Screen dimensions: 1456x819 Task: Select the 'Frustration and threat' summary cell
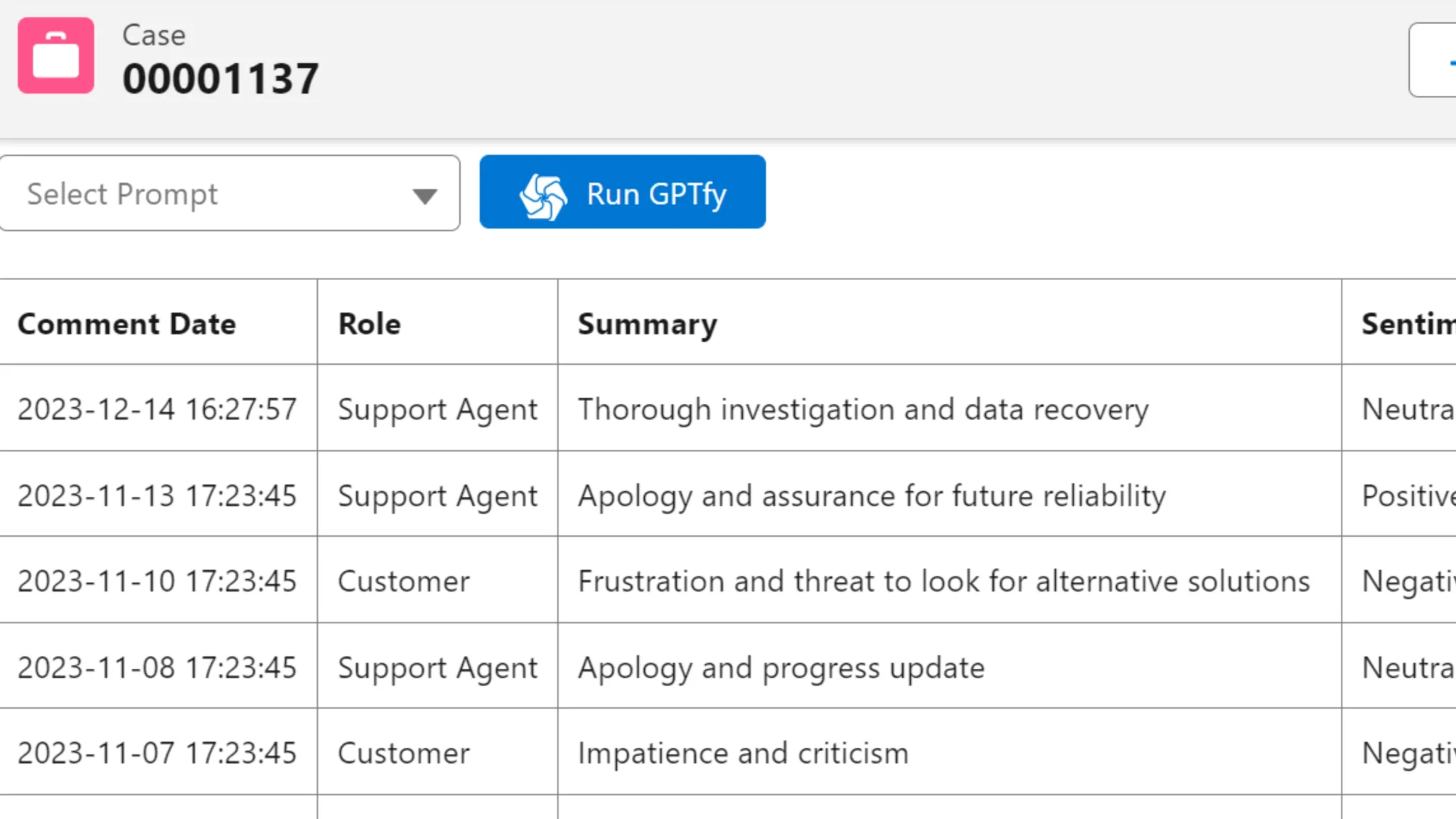point(943,582)
